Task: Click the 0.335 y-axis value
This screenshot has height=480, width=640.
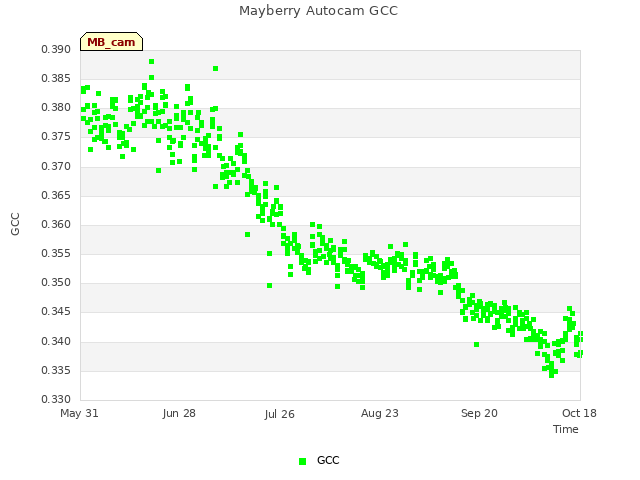Action: pyautogui.click(x=56, y=371)
